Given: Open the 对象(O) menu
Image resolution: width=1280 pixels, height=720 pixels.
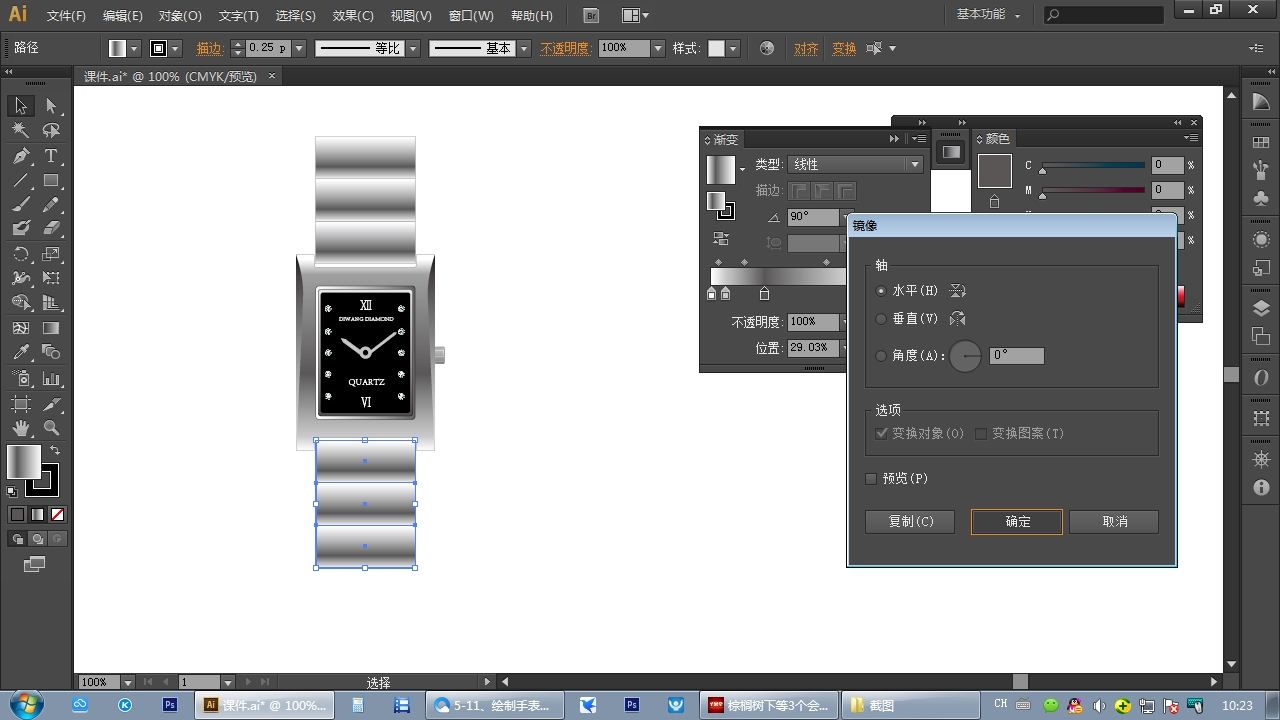Looking at the screenshot, I should (180, 16).
